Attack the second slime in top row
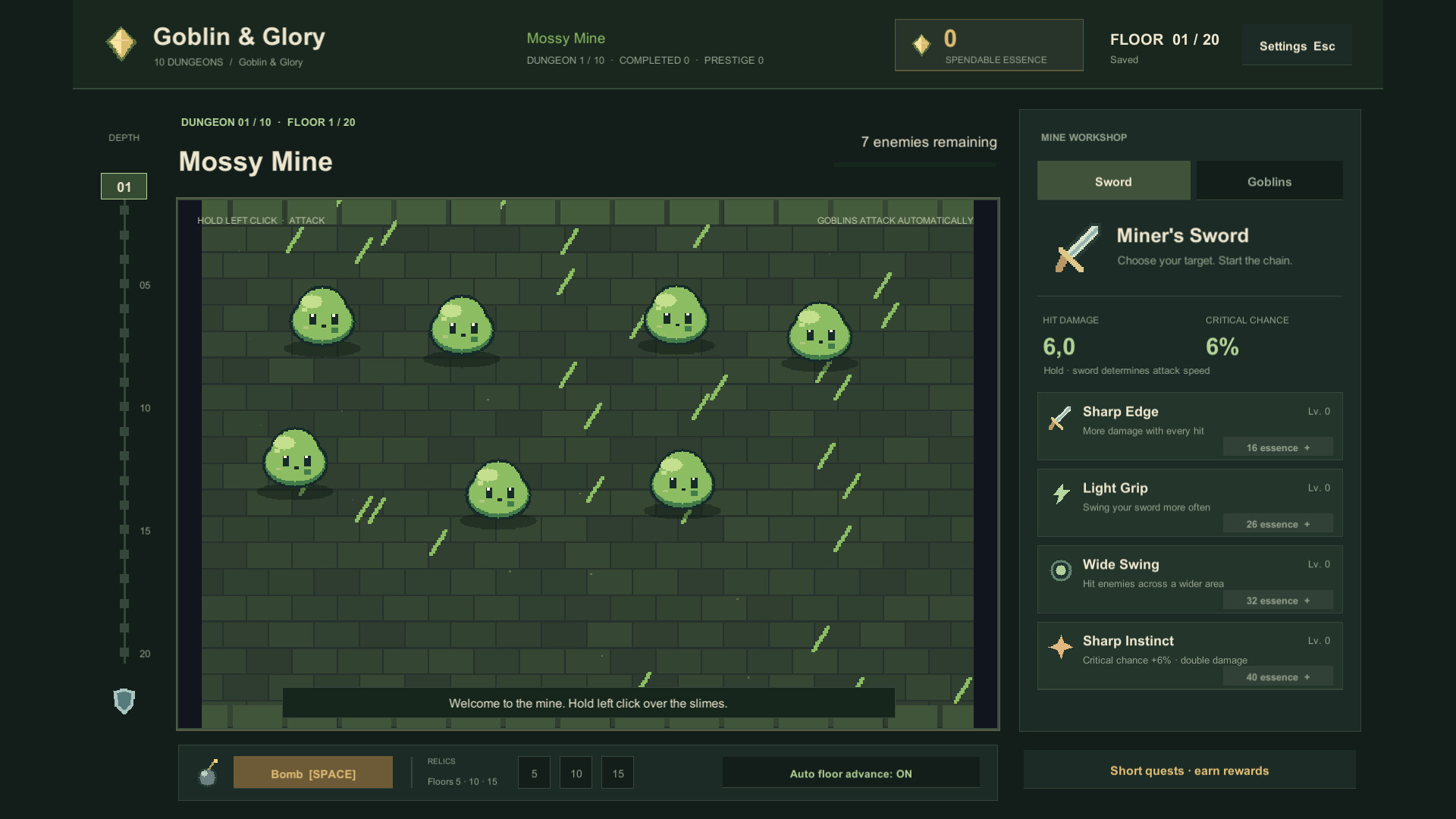The width and height of the screenshot is (1456, 819). (x=461, y=325)
